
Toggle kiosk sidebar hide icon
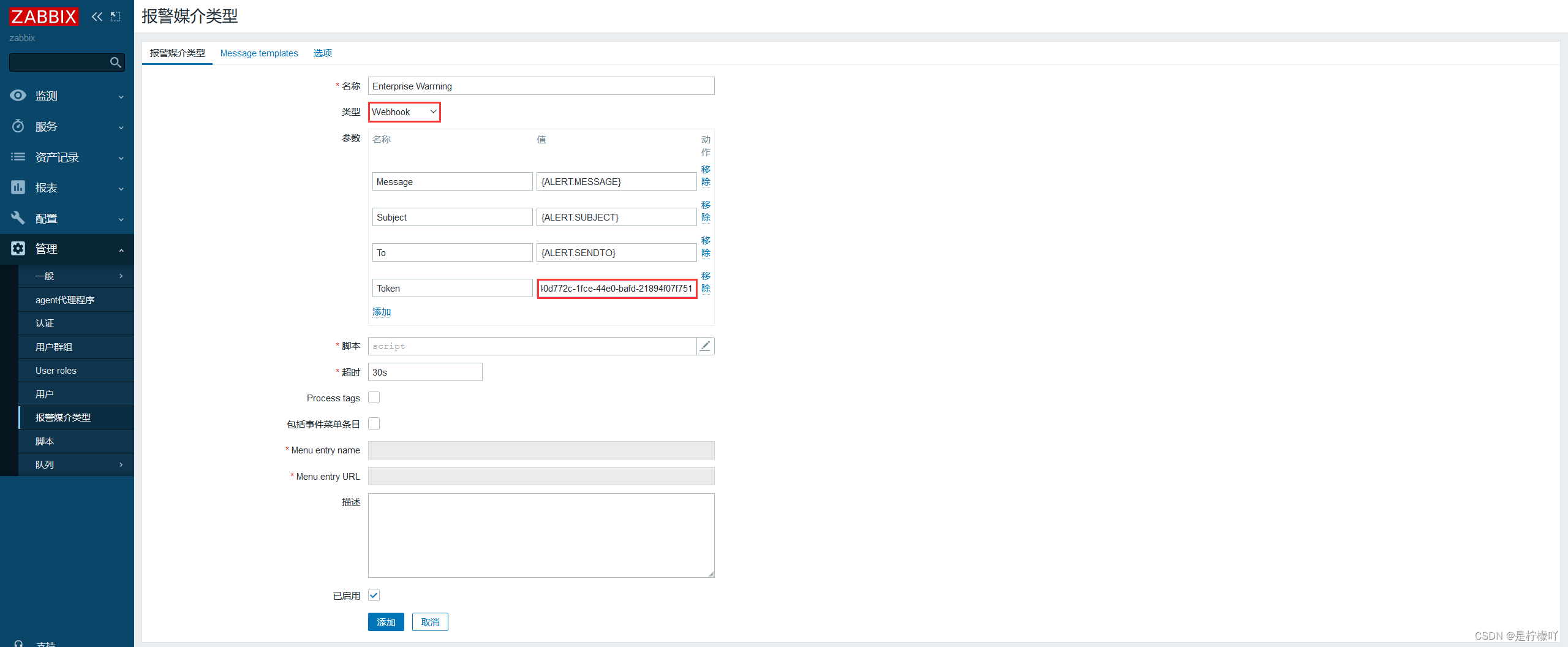(x=115, y=17)
